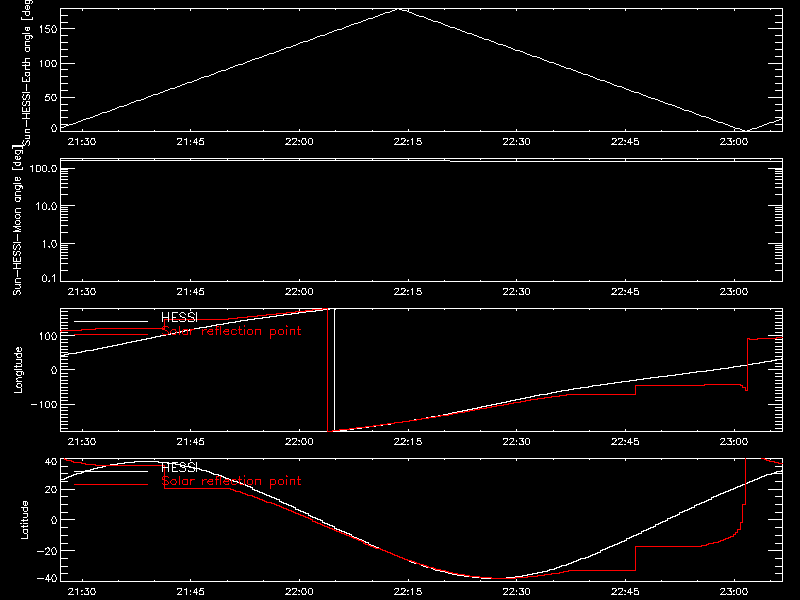Image resolution: width=800 pixels, height=600 pixels.
Task: Click 100.0 tick on Moon angle y-axis
Action: 43,168
